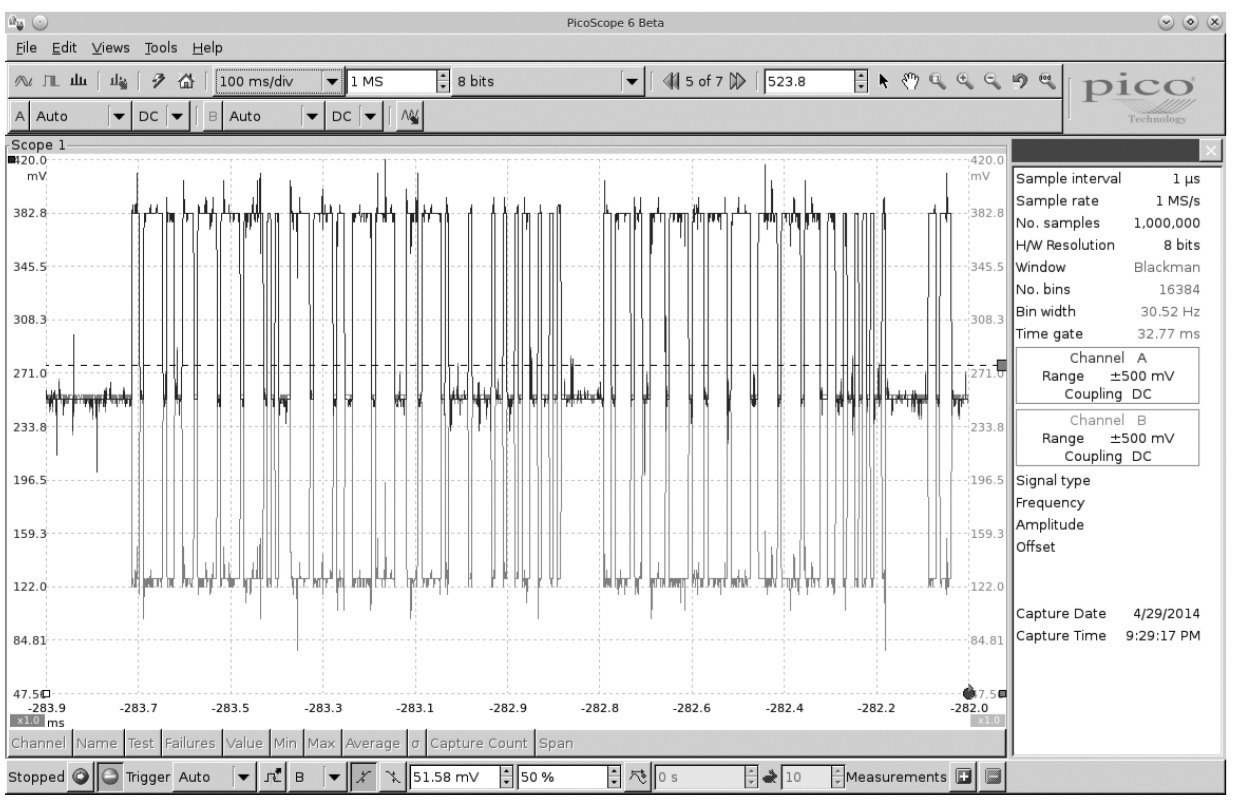The width and height of the screenshot is (1234, 802).
Task: Click the Start capture round button
Action: (x=81, y=777)
